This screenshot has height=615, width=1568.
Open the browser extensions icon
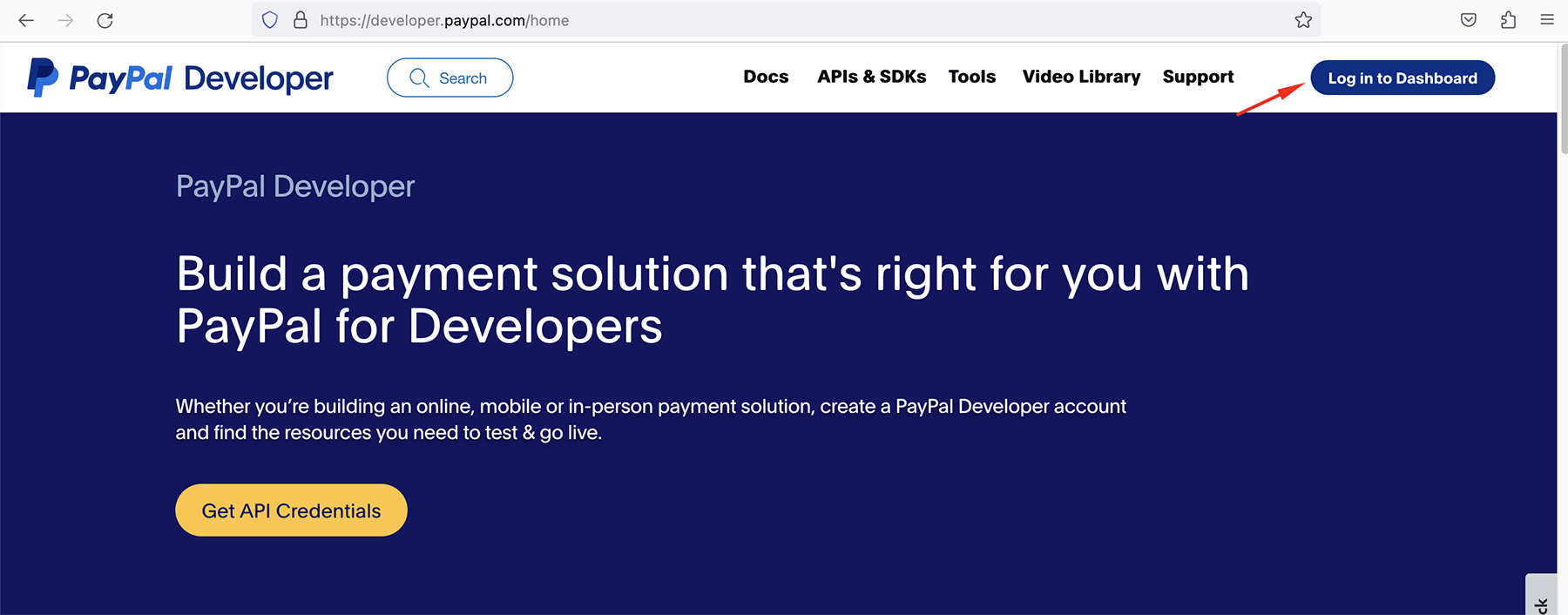pyautogui.click(x=1509, y=20)
